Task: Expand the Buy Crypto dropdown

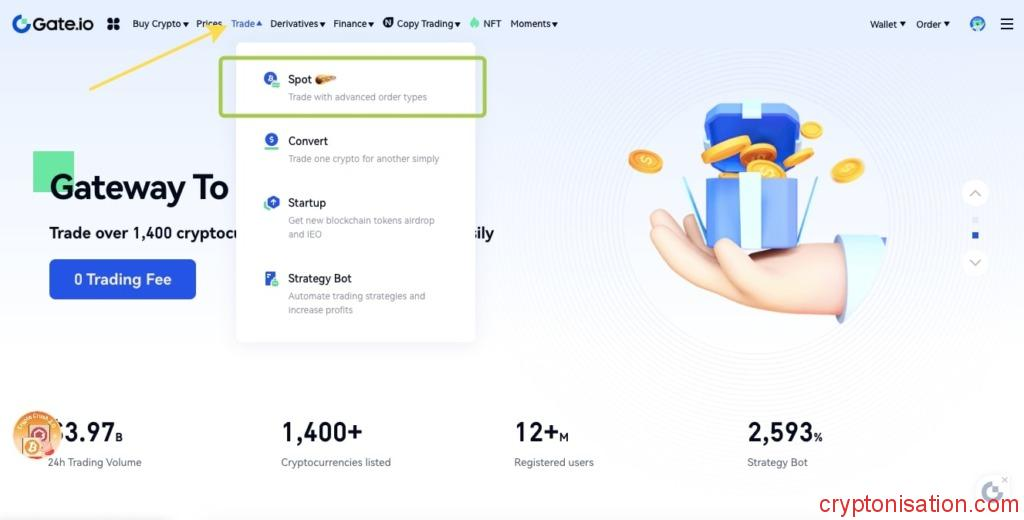Action: 160,24
